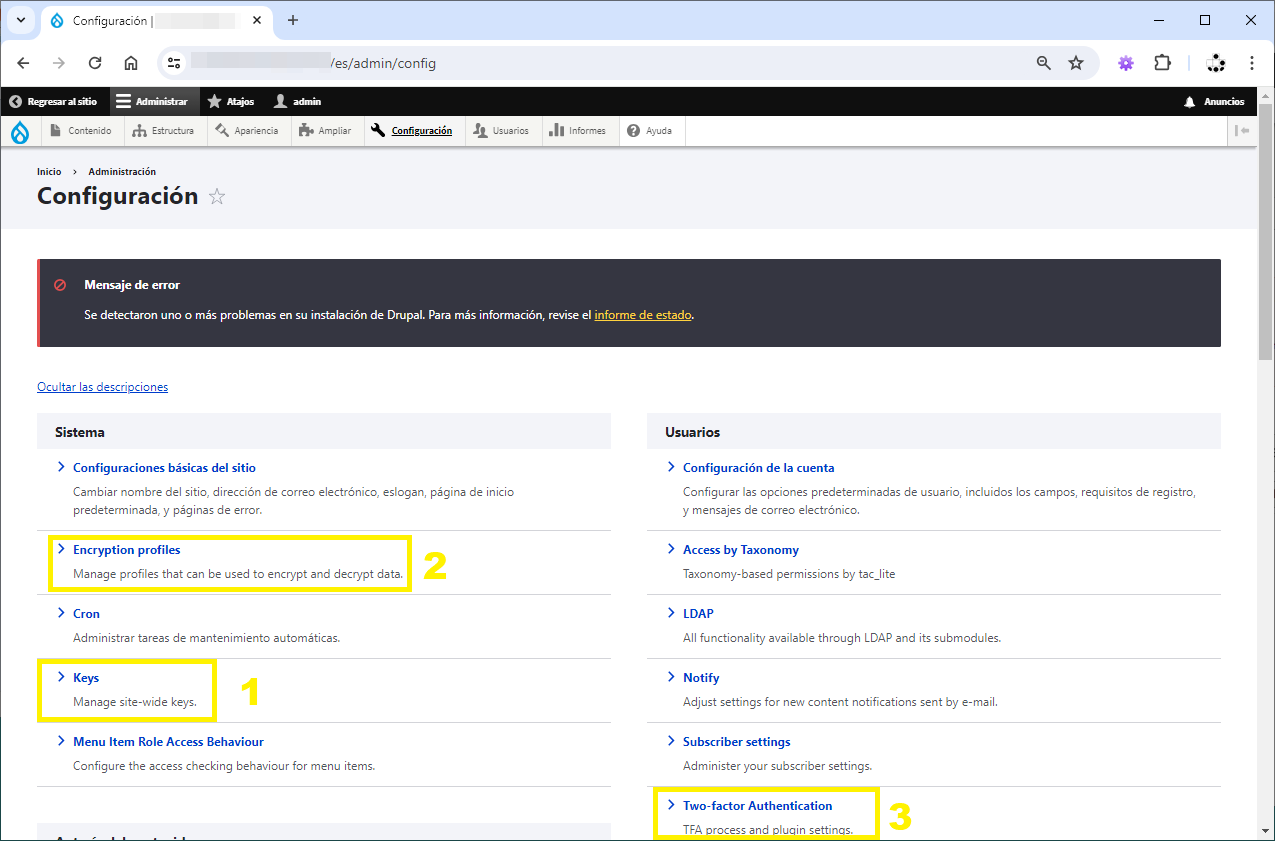
Task: Open Contenido in the admin toolbar
Action: [80, 131]
